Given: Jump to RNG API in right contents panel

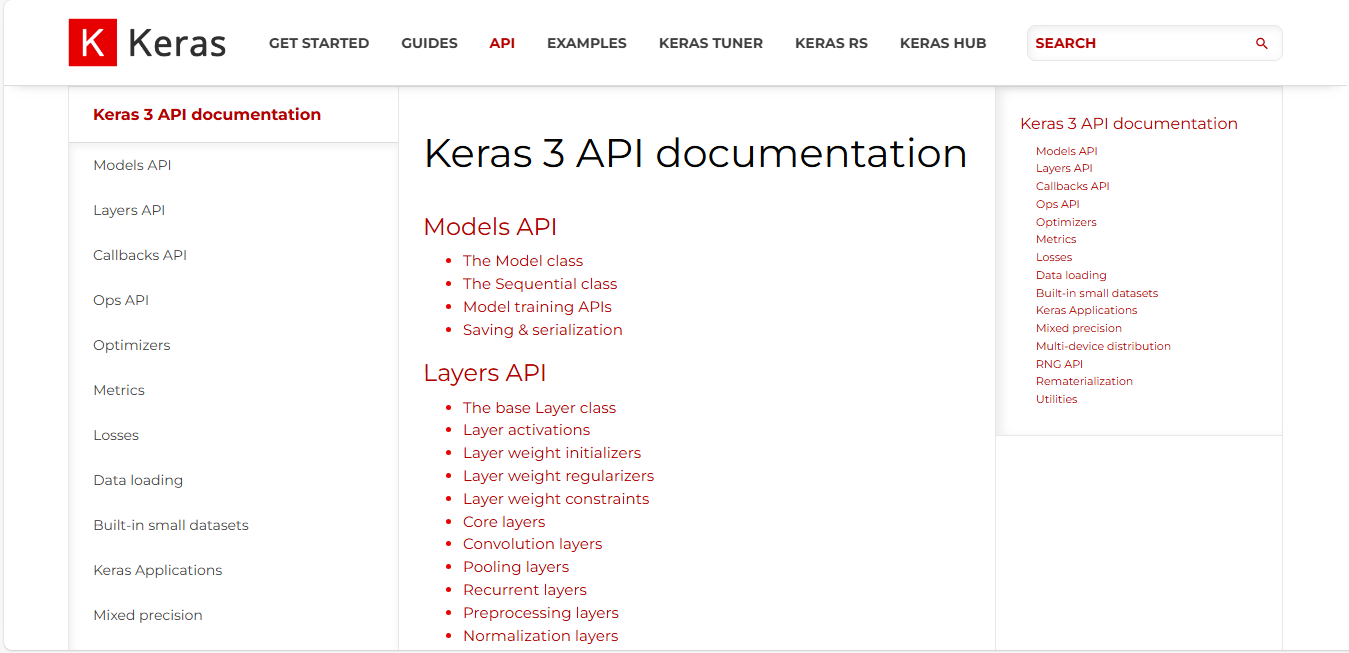Looking at the screenshot, I should (x=1059, y=364).
